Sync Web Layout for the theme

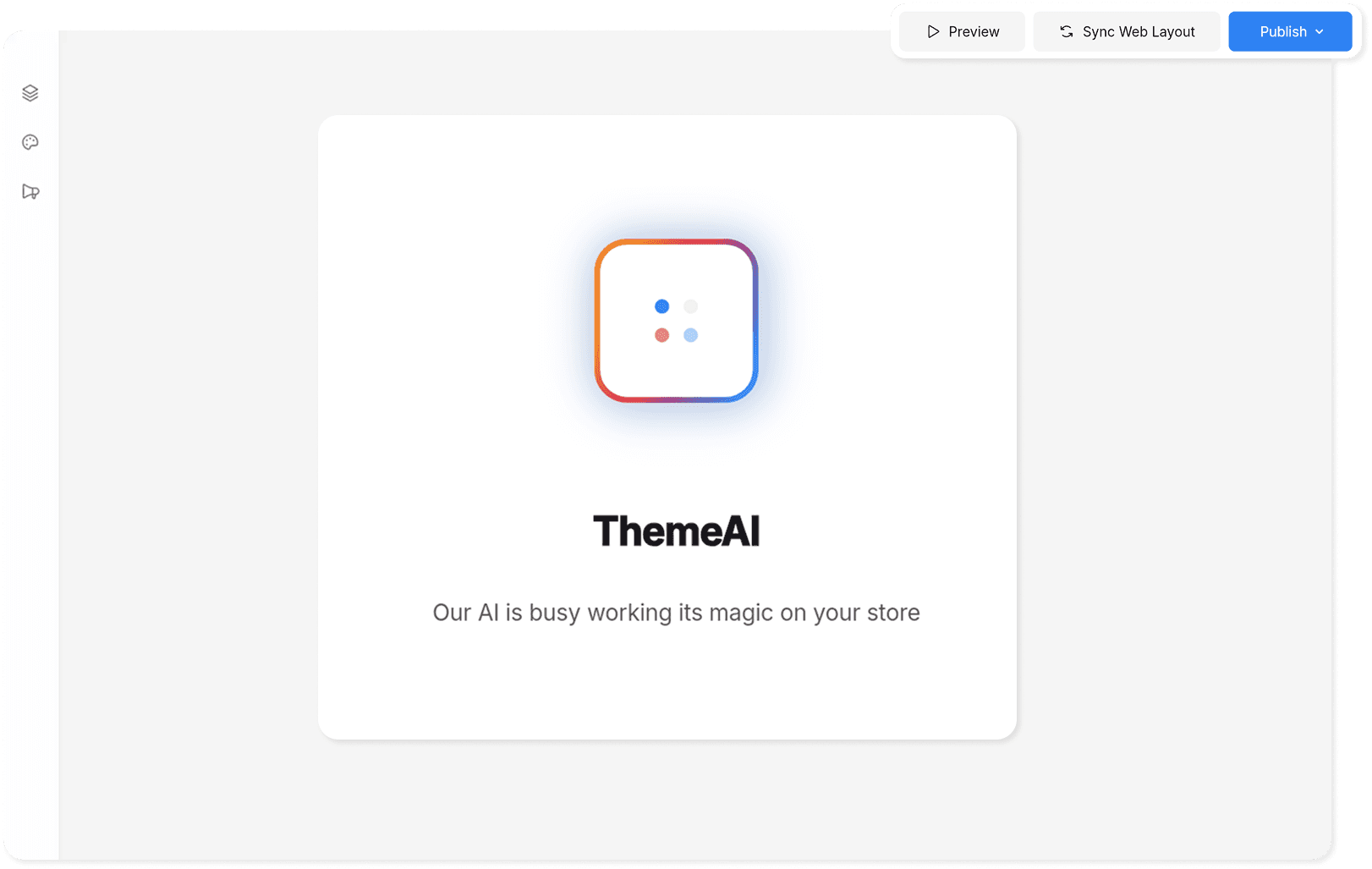(1127, 31)
